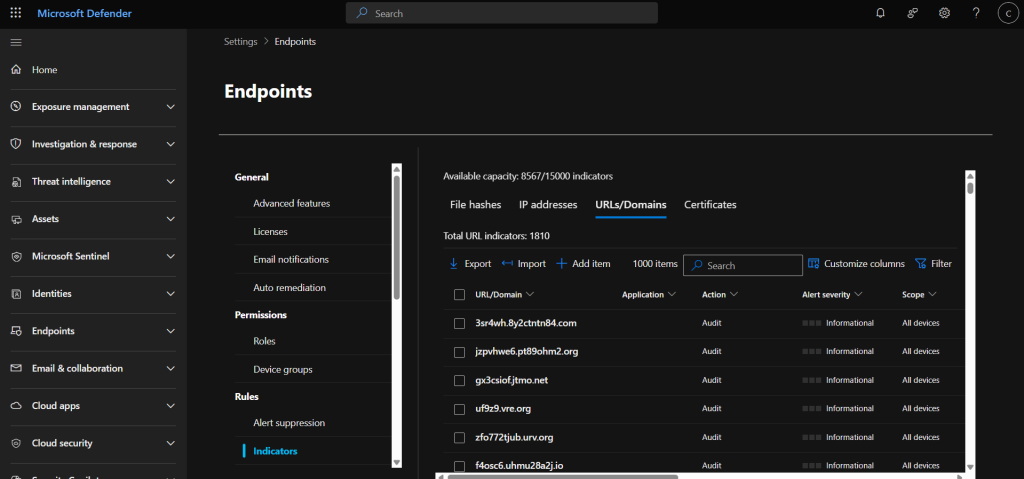Open the app launcher grid icon

16,13
